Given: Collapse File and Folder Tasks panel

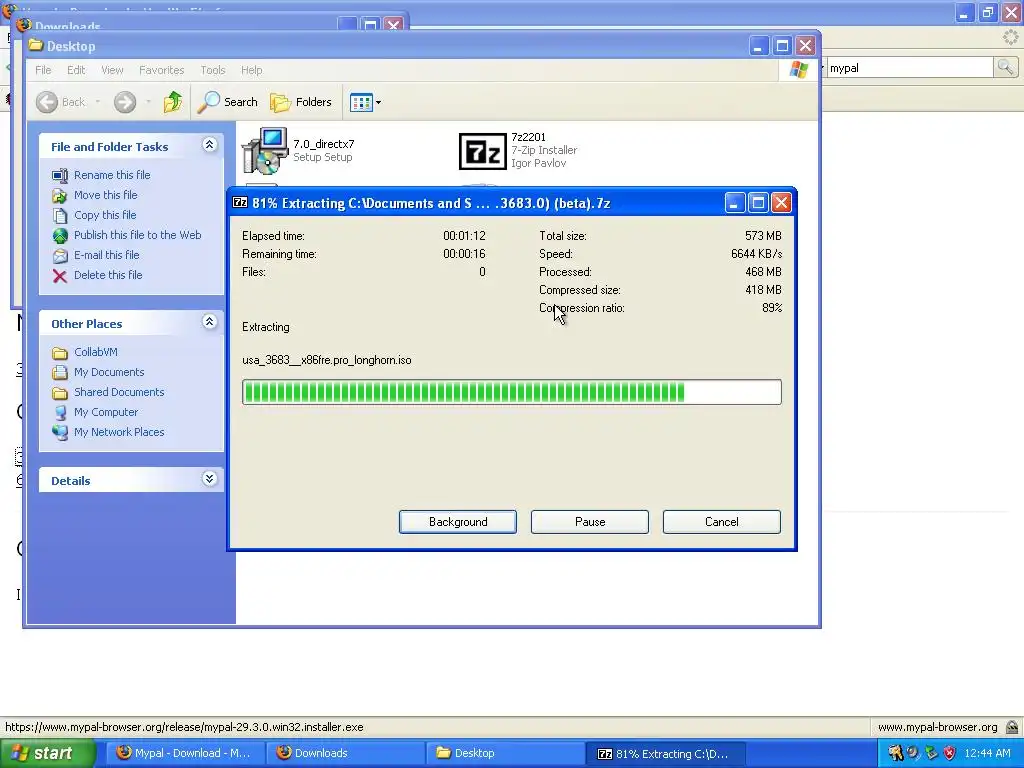Looking at the screenshot, I should (x=209, y=145).
